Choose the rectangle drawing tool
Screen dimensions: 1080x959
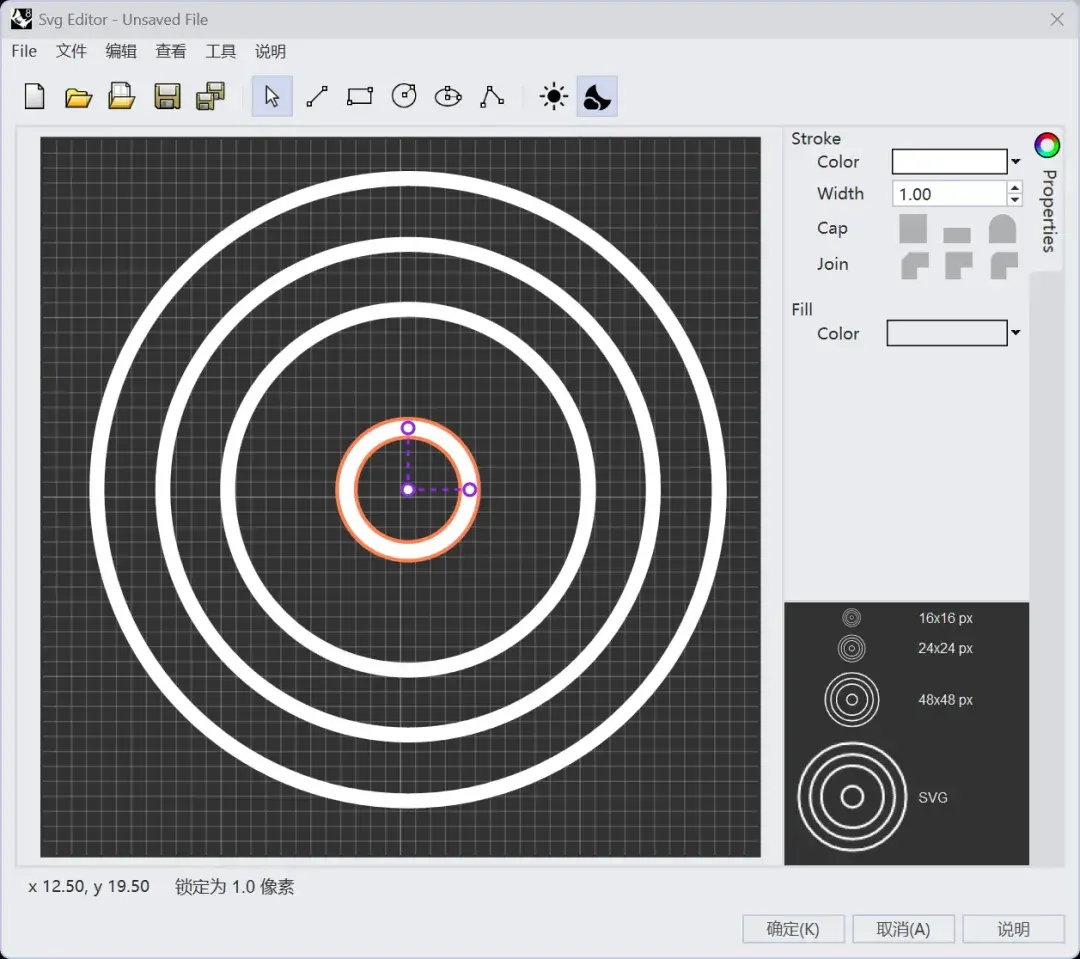pyautogui.click(x=360, y=97)
